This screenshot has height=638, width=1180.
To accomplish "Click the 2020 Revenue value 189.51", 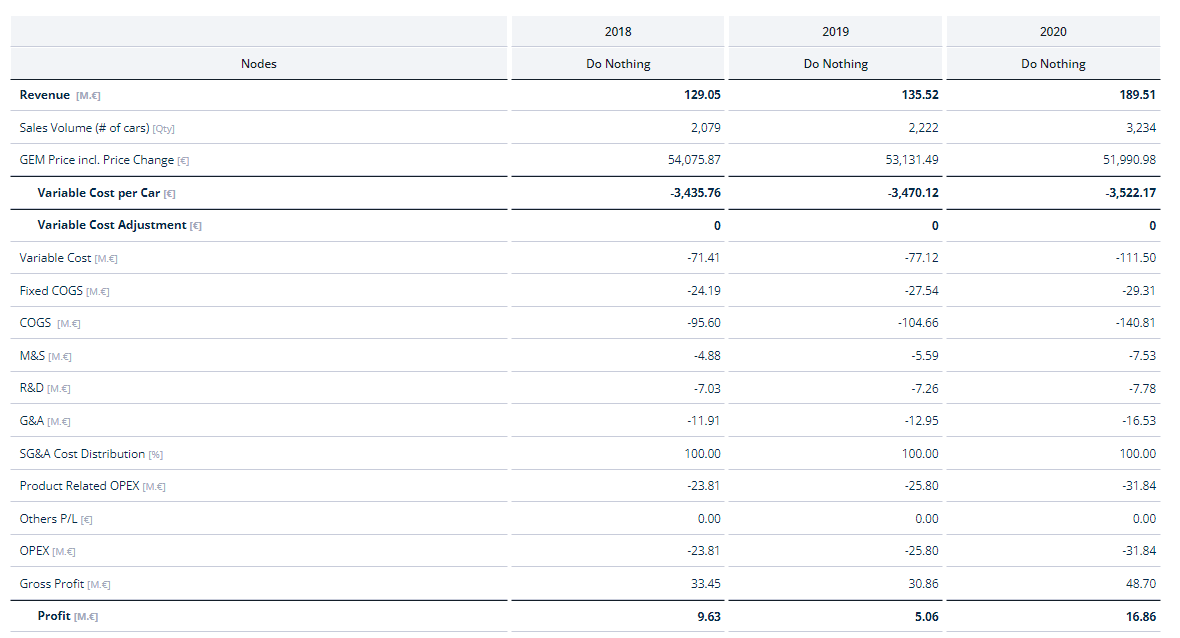I will [1137, 95].
